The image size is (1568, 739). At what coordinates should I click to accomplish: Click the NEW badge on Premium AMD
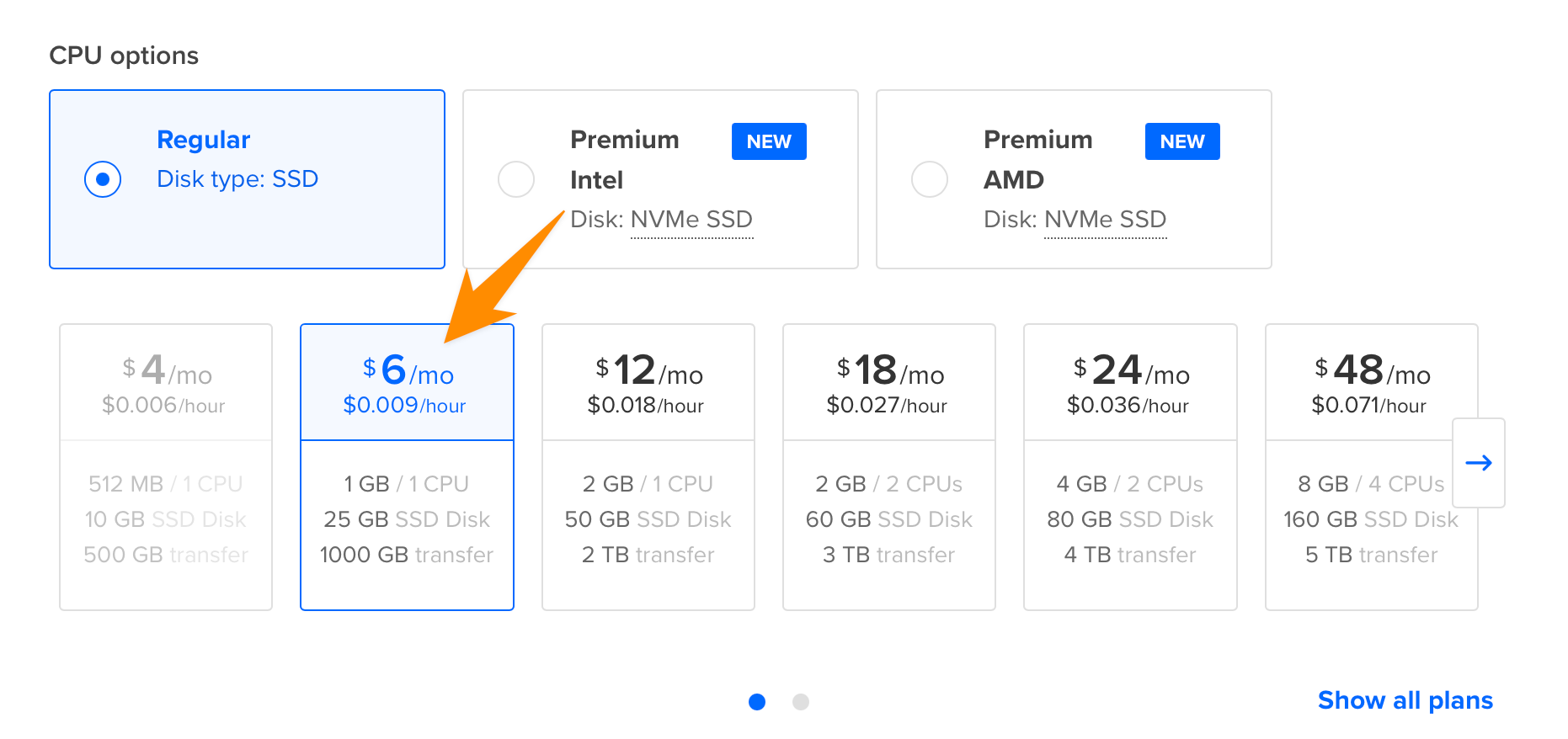pos(1182,141)
